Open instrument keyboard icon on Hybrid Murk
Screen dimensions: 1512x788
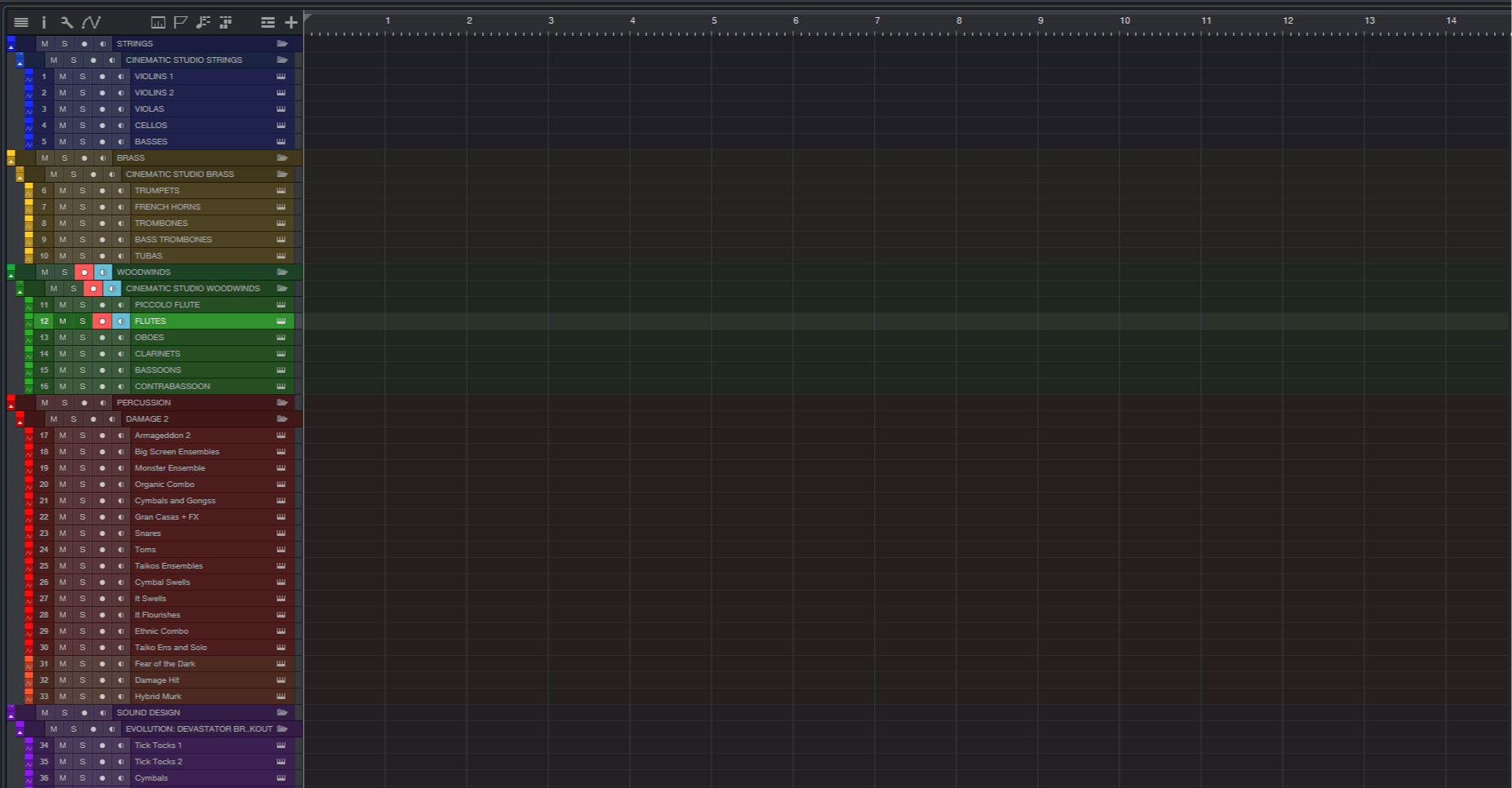click(x=281, y=697)
